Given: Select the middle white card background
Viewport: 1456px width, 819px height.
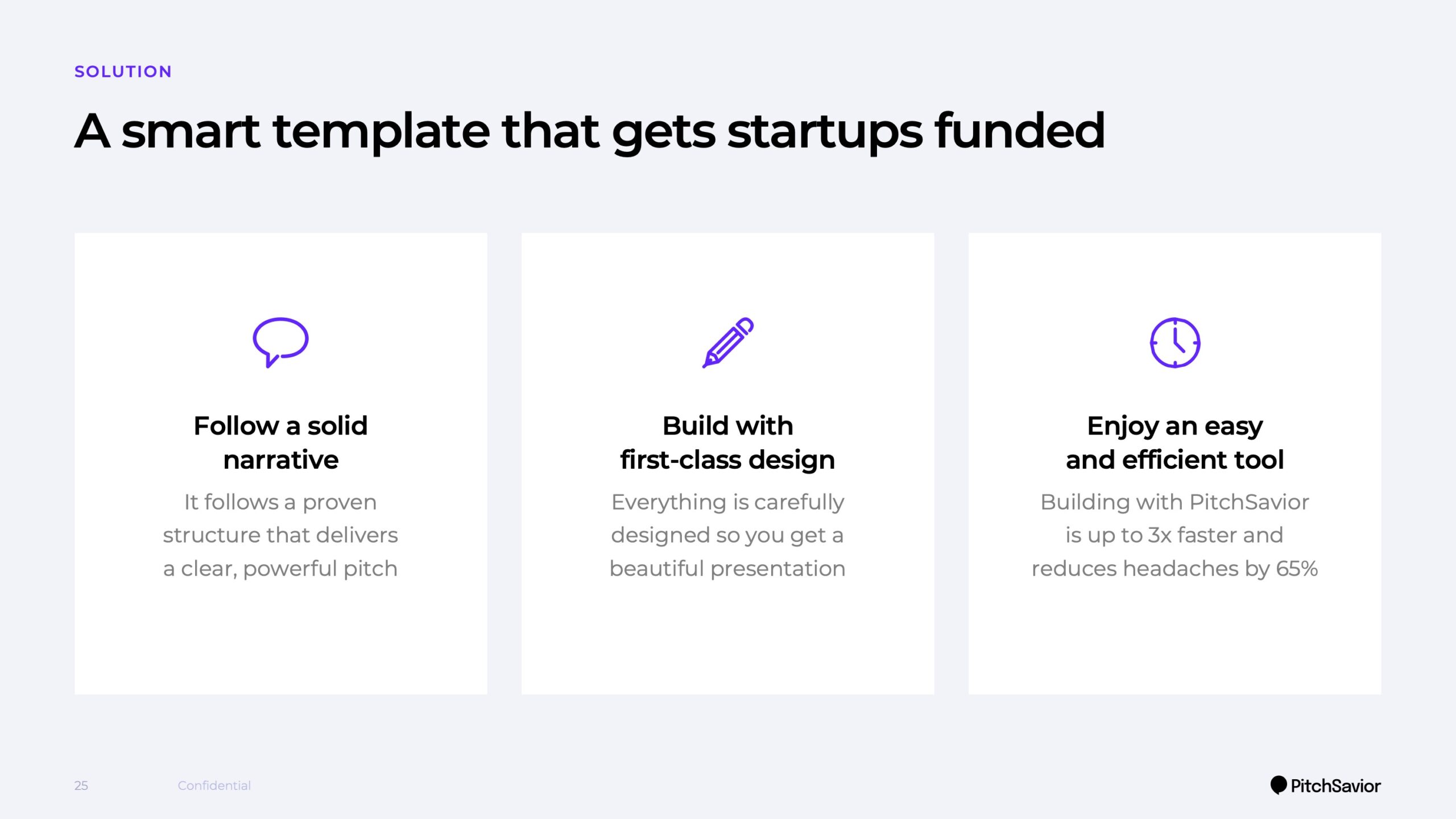Looking at the screenshot, I should coord(728,464).
